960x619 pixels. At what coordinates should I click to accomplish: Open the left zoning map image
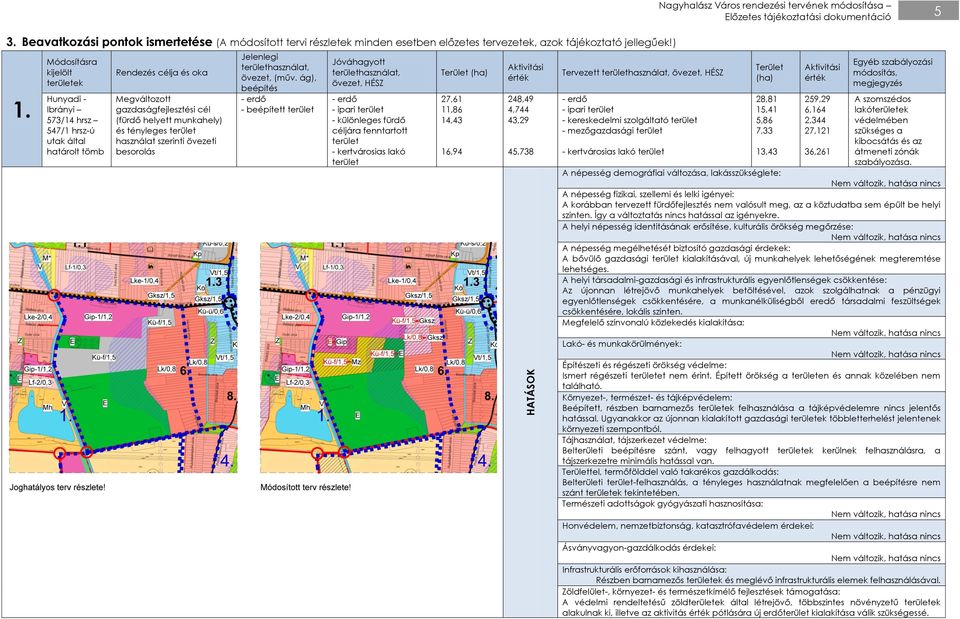(123, 358)
